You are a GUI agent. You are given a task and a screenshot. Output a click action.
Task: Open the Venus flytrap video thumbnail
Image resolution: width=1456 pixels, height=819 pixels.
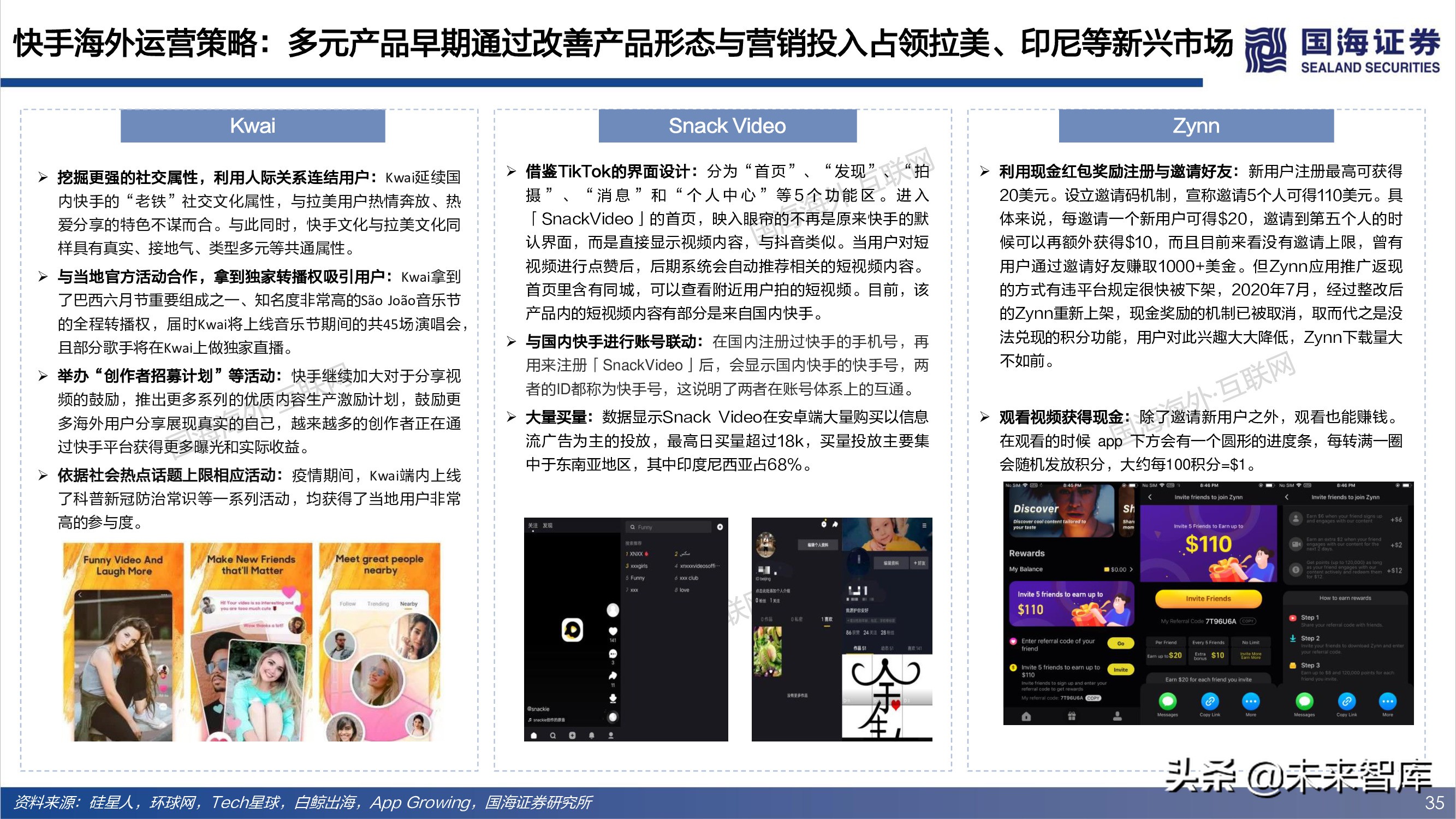(x=768, y=651)
